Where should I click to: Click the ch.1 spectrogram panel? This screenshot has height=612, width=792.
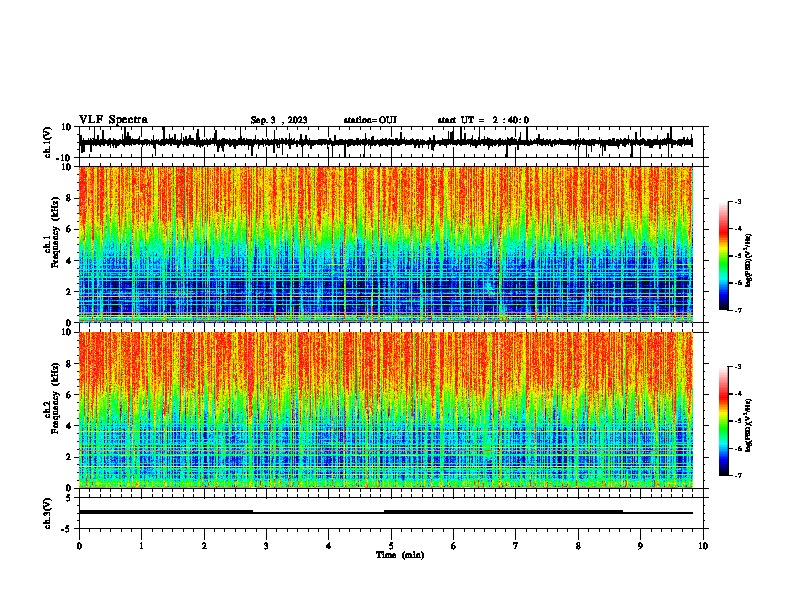tap(386, 244)
